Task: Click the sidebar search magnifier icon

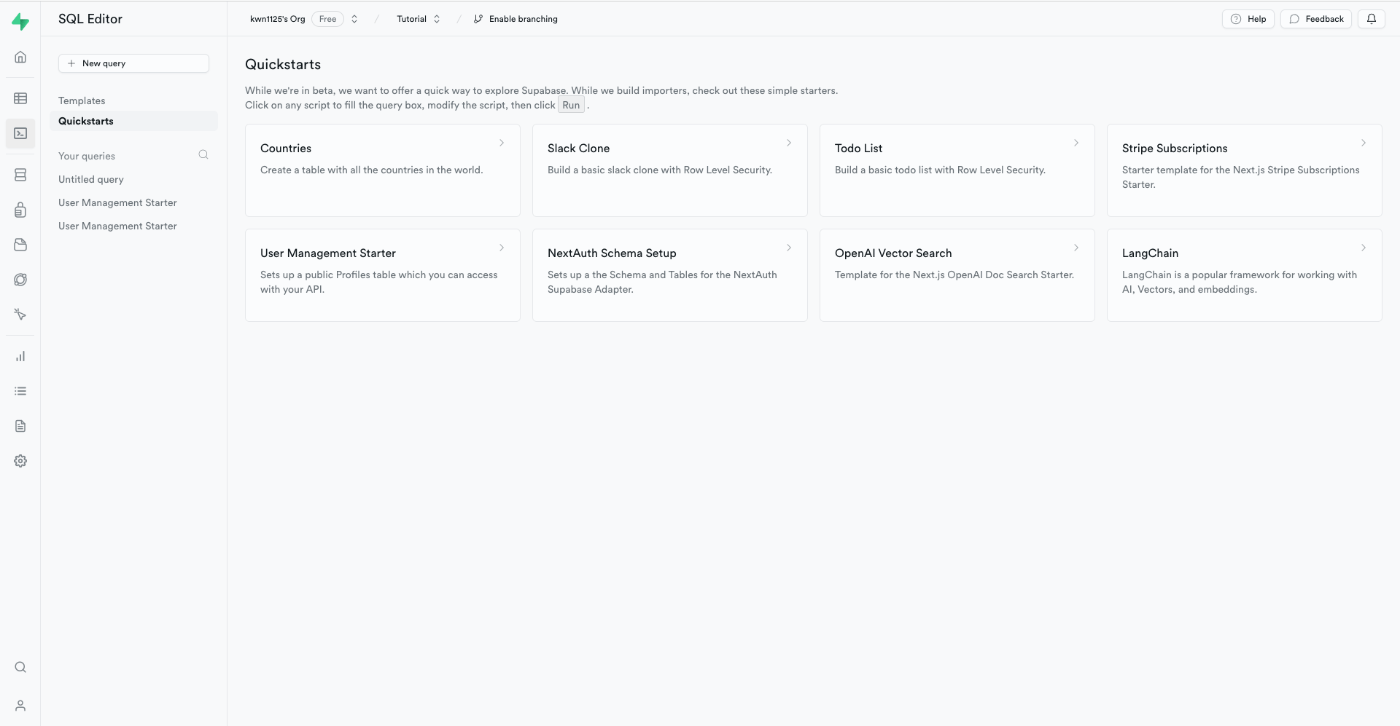Action: (x=20, y=667)
